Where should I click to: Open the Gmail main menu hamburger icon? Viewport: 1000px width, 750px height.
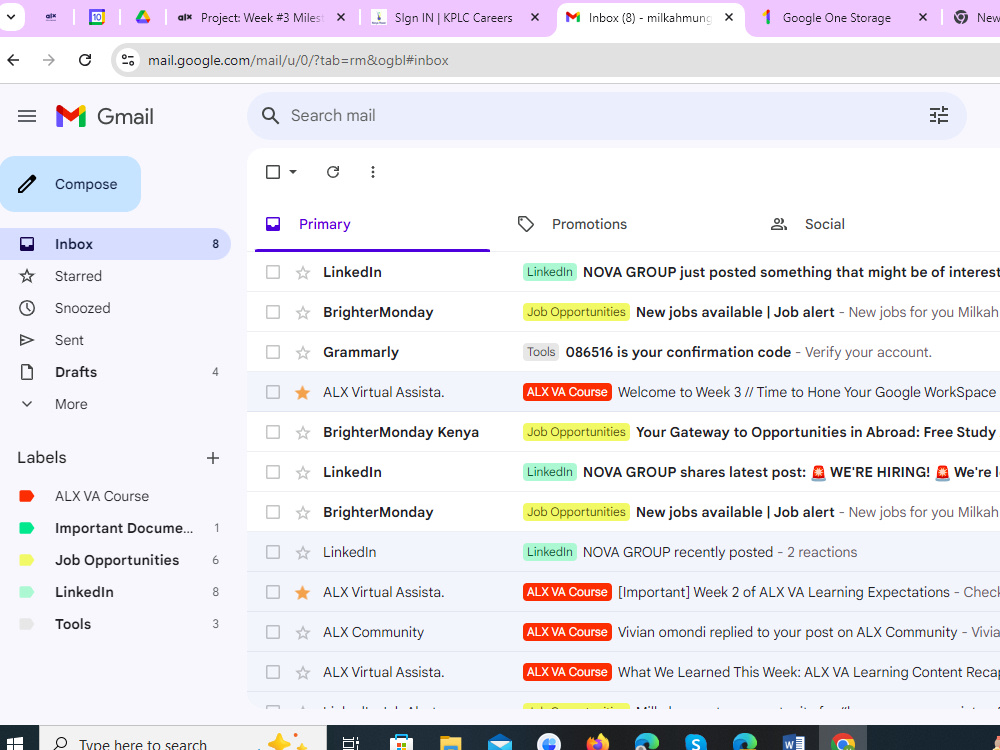point(27,116)
